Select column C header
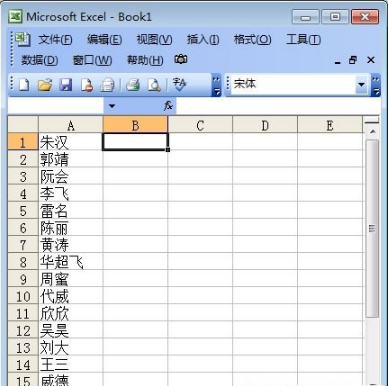388x386 pixels. (200, 125)
